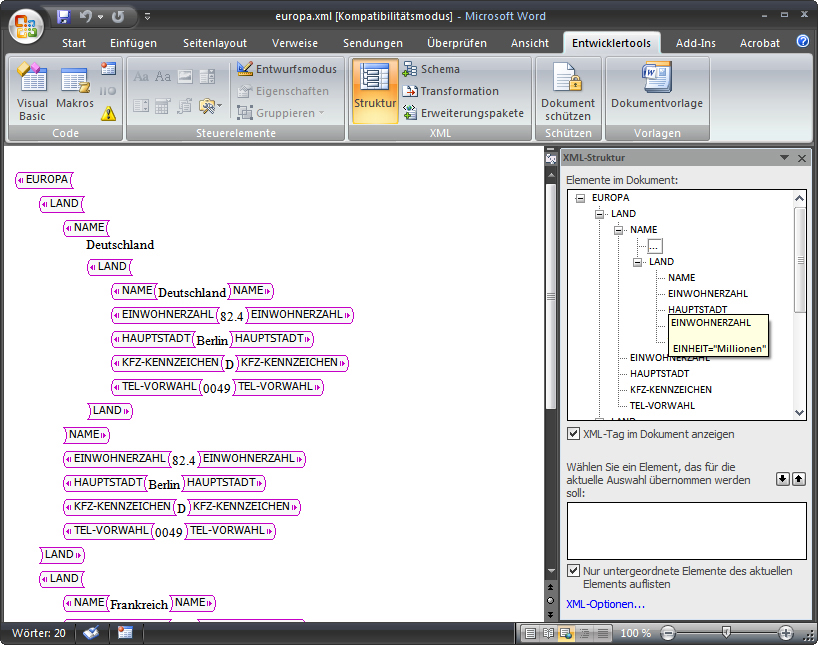
Task: Move selected XML element up
Action: pos(799,479)
